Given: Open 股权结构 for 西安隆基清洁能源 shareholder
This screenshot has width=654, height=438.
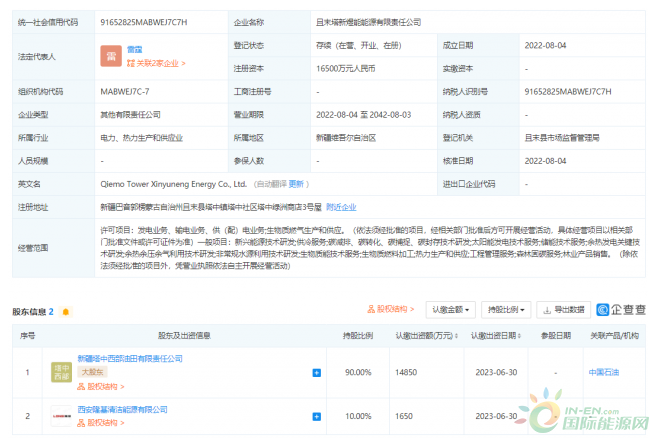Looking at the screenshot, I should coord(101,423).
